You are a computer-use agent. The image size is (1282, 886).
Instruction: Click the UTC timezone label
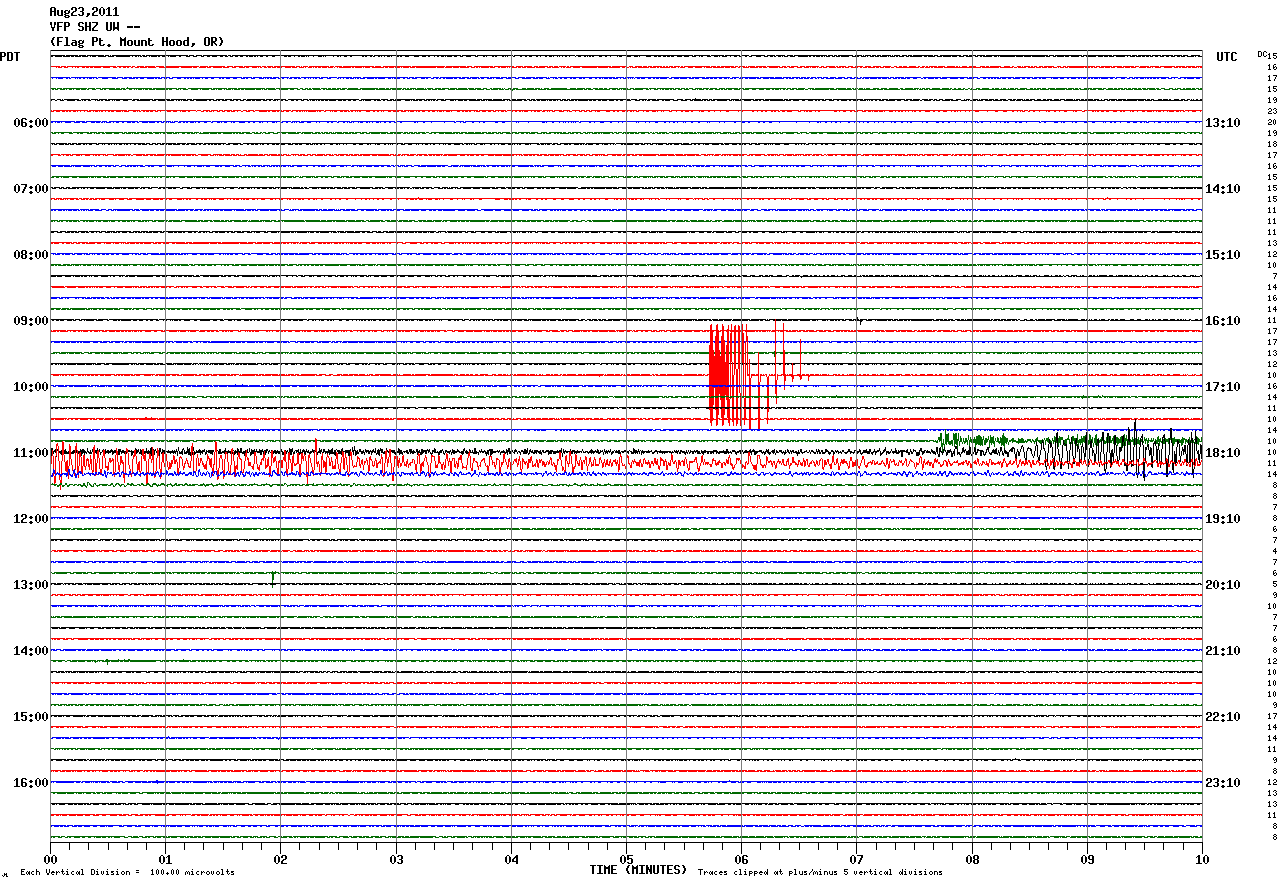point(1226,57)
